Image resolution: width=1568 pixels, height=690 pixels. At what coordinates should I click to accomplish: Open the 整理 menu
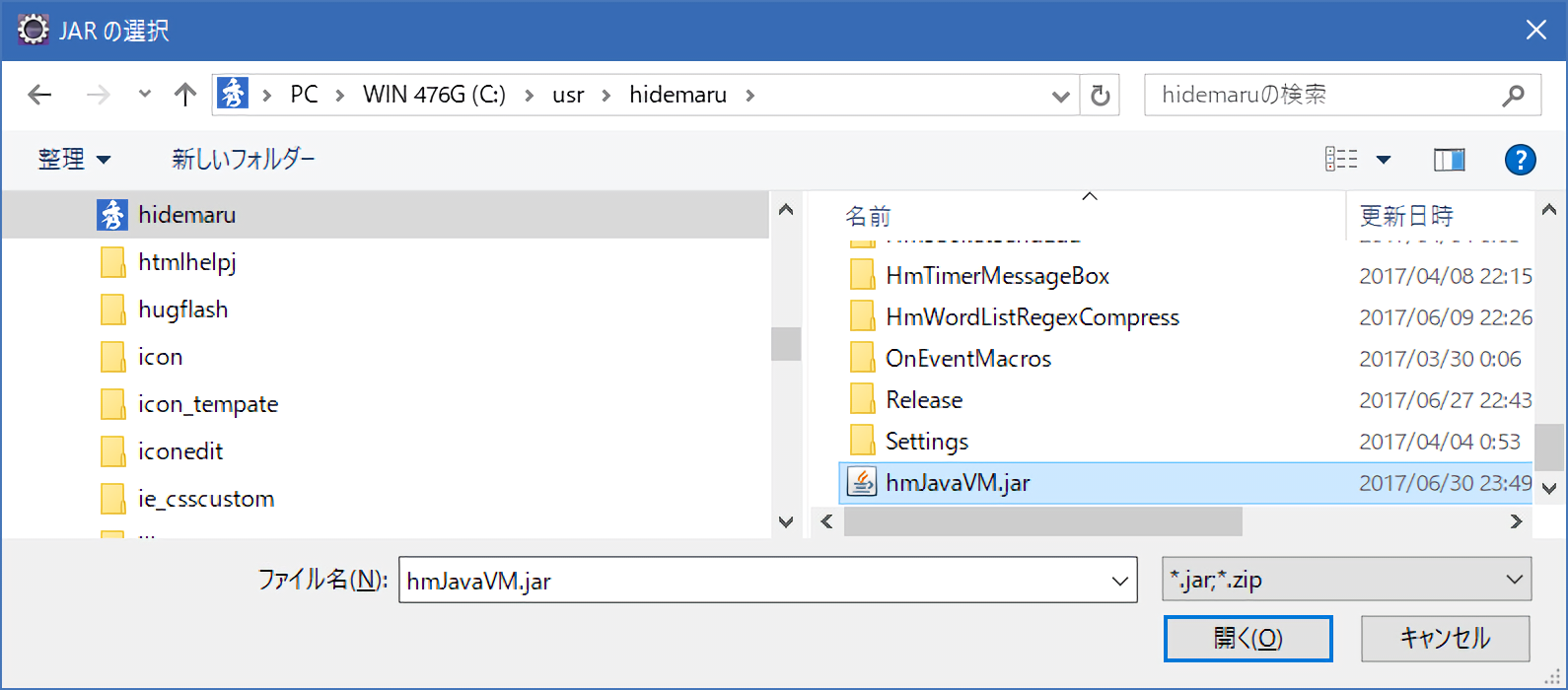point(74,160)
